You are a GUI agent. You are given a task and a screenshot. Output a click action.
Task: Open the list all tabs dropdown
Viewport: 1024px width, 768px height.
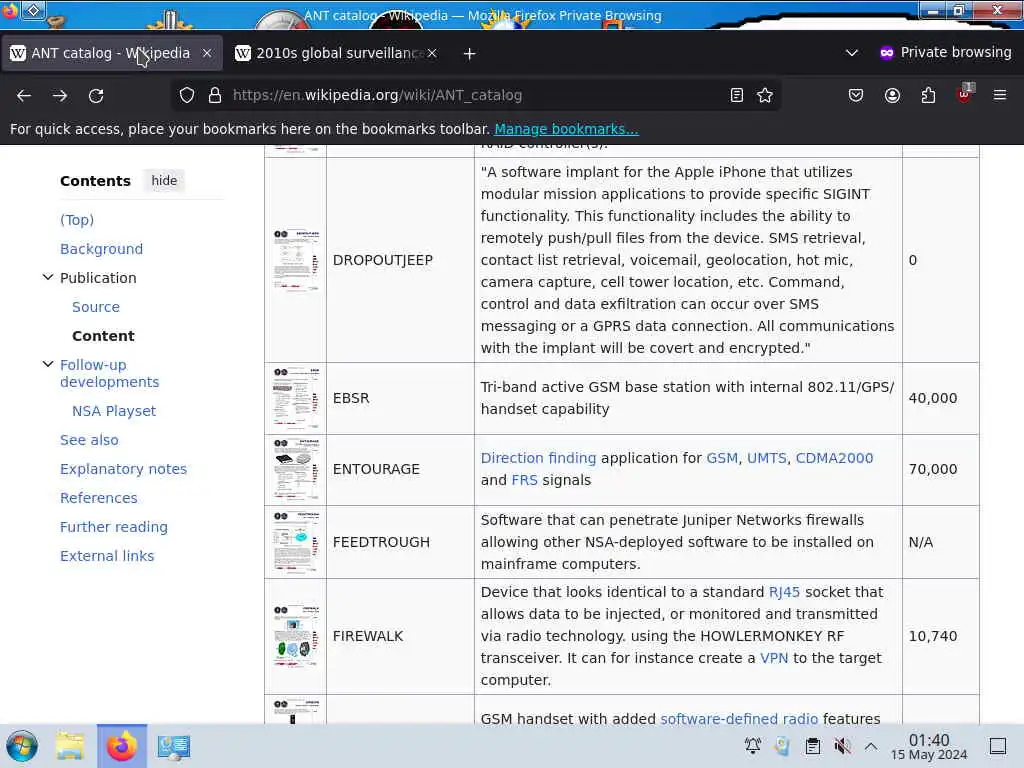(852, 53)
